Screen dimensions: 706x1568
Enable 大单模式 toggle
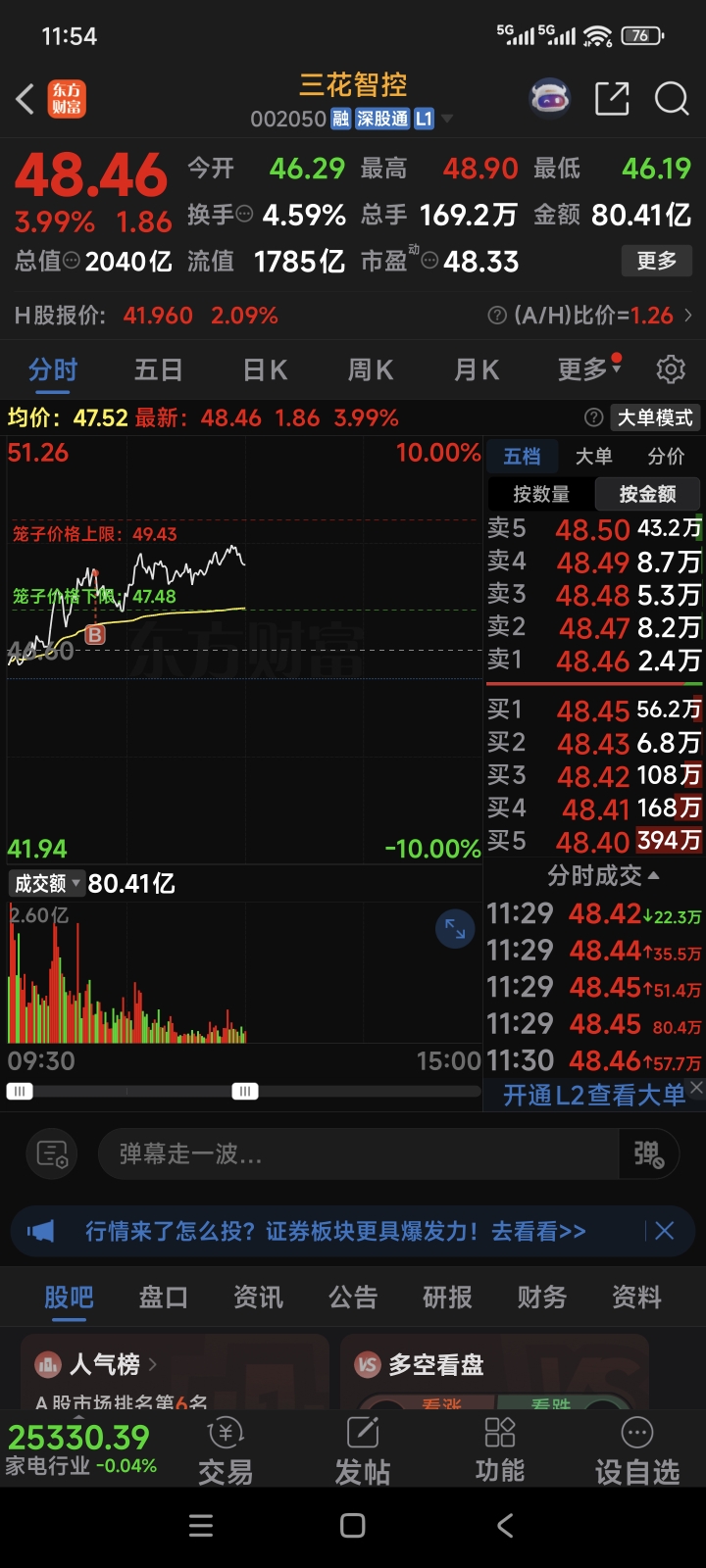[655, 417]
